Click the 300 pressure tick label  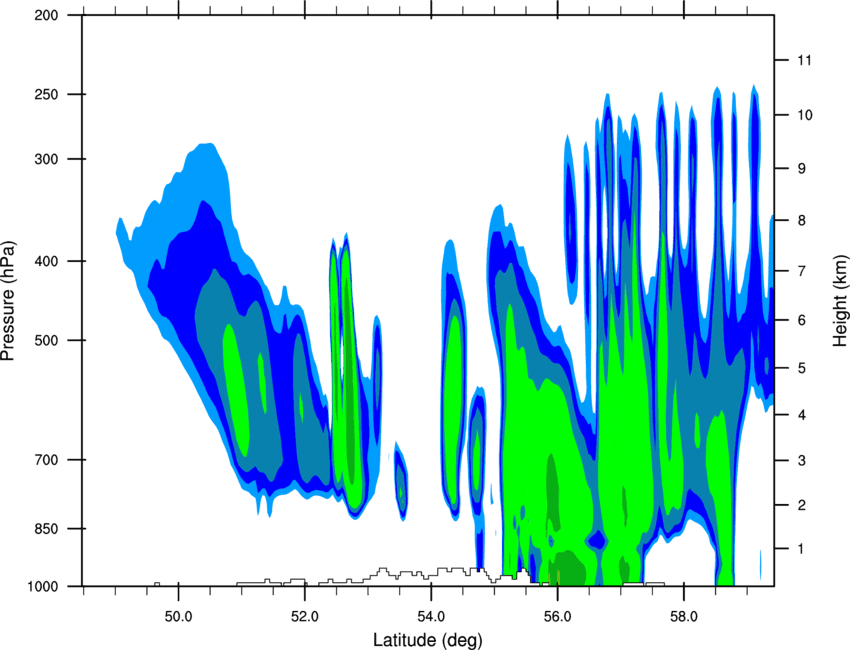coord(46,159)
